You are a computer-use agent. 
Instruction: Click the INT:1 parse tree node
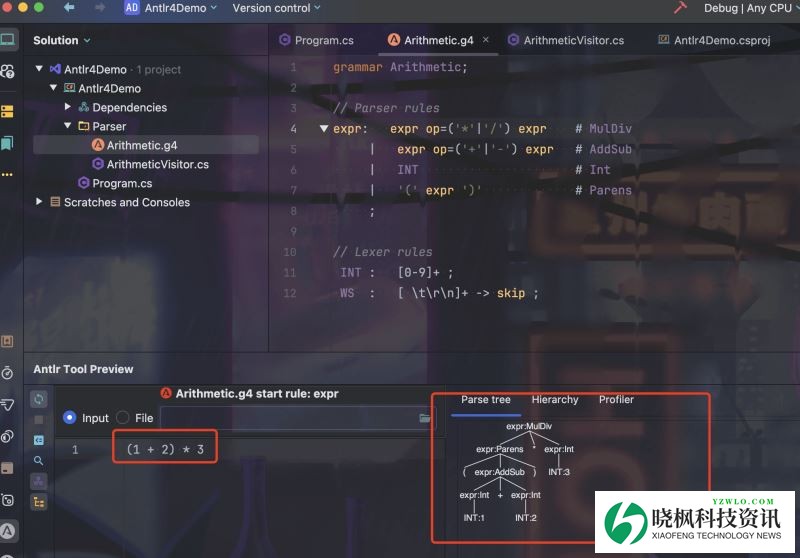pos(474,518)
